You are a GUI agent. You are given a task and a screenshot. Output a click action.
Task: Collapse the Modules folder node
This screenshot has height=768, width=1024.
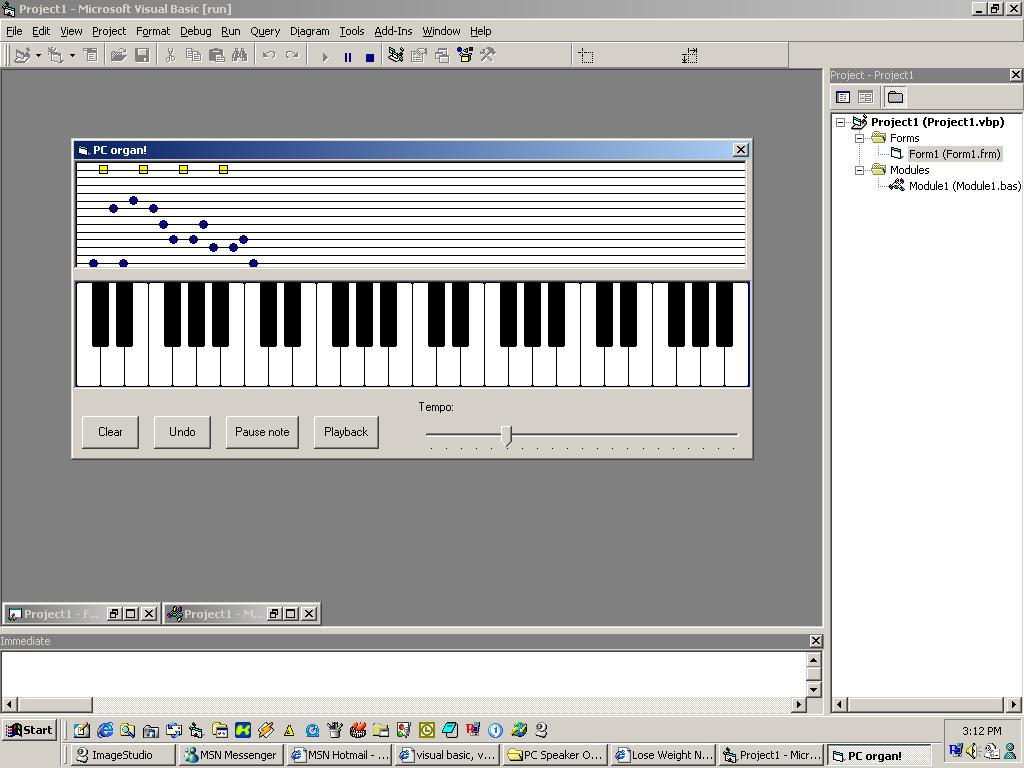pyautogui.click(x=859, y=170)
